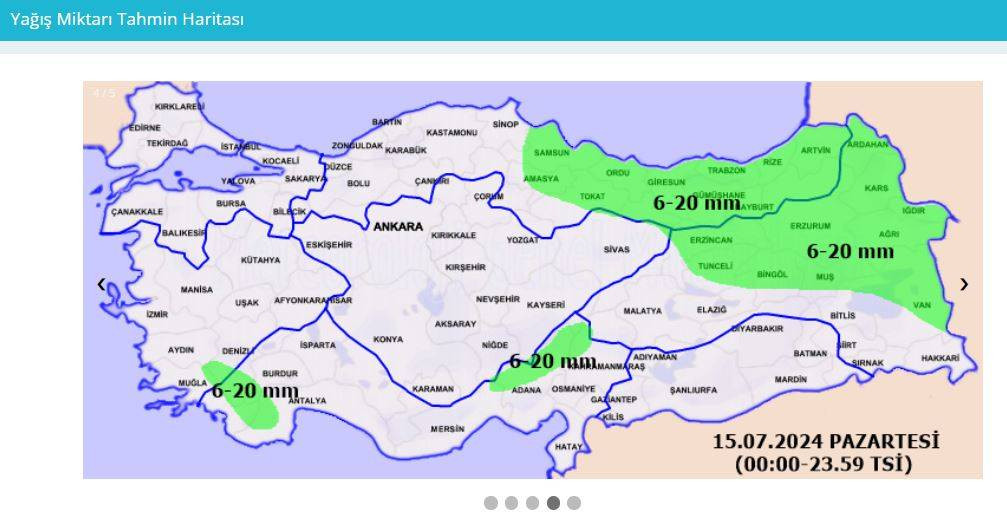Click the Yağış Miktarı Tahmin Haritası heading

pyautogui.click(x=127, y=19)
